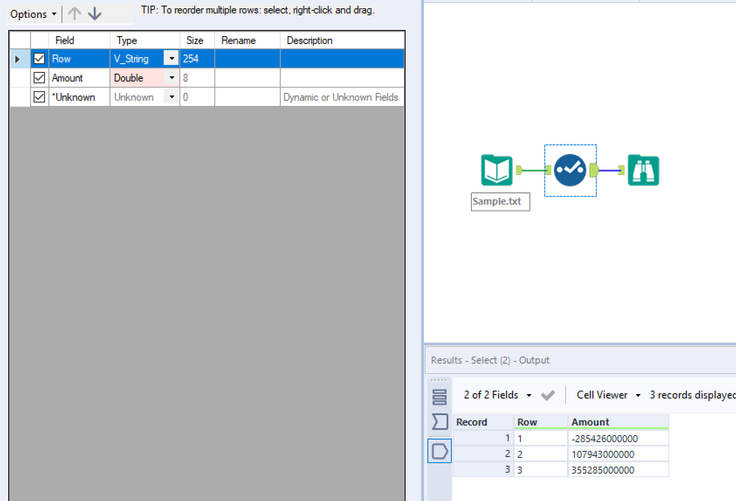Image resolution: width=736 pixels, height=501 pixels.
Task: Click Description cell for Amount field
Action: tap(342, 78)
